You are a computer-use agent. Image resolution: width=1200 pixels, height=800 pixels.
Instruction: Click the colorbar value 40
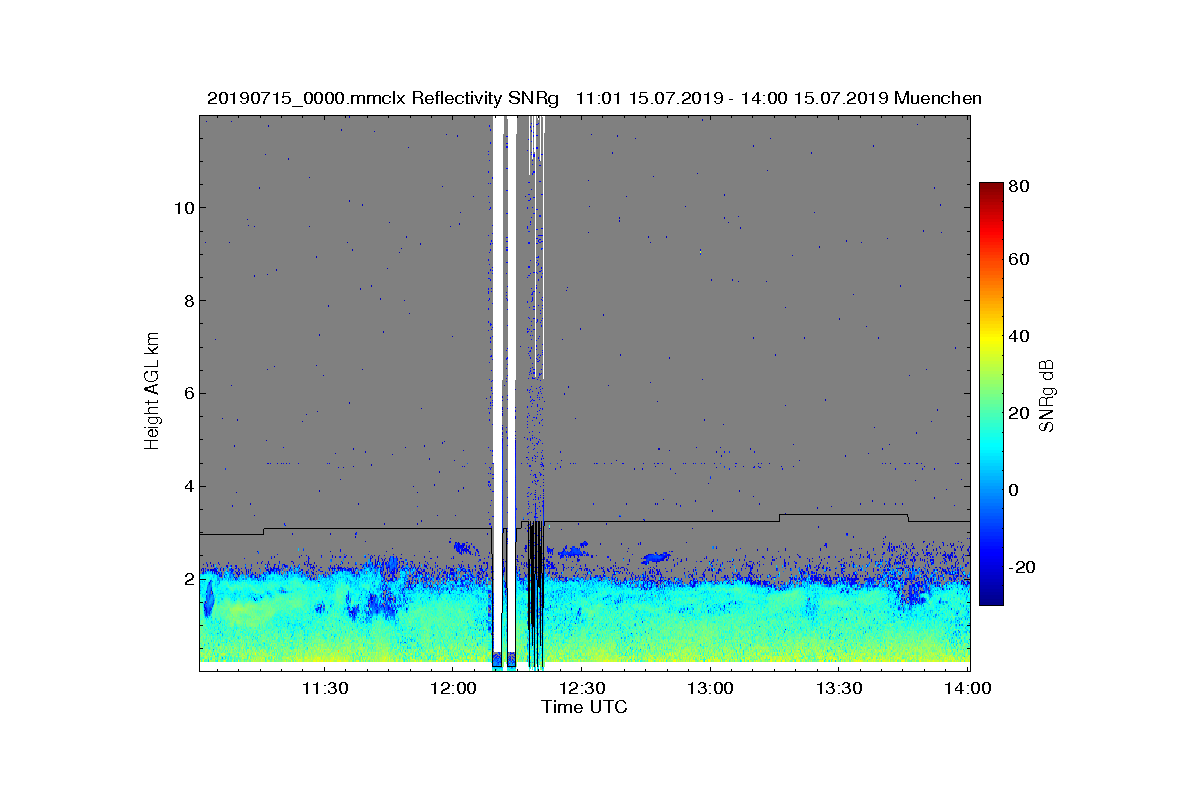[x=1020, y=336]
